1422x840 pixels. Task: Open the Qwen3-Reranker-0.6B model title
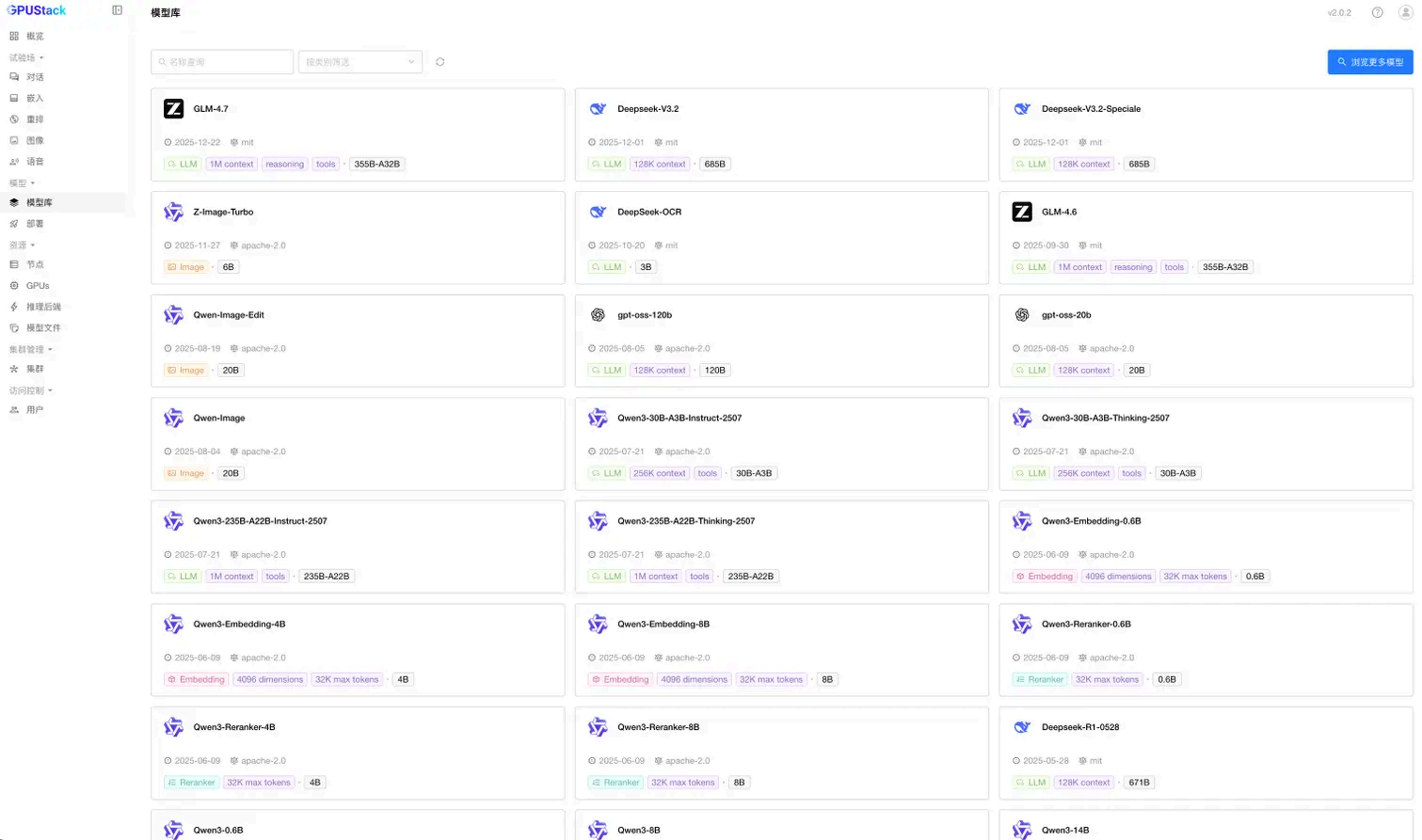coord(1086,624)
